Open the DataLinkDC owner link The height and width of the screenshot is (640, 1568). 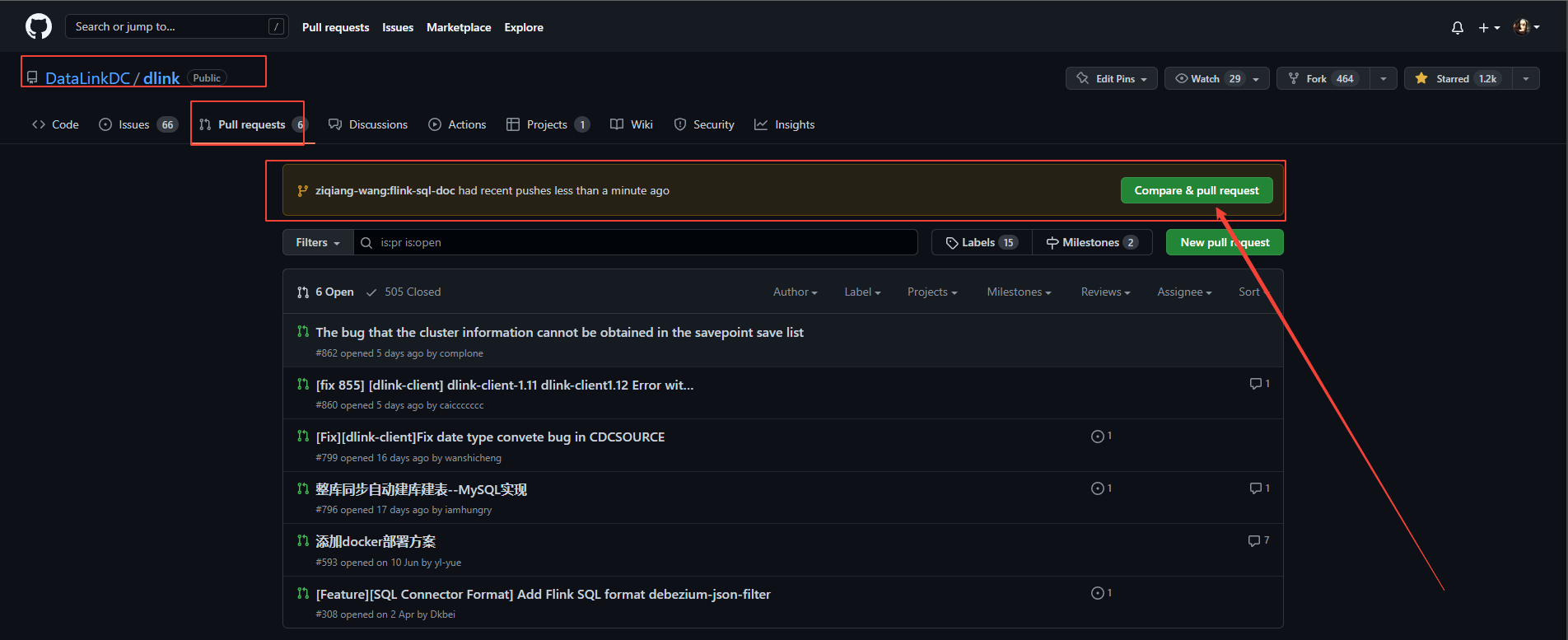[87, 78]
